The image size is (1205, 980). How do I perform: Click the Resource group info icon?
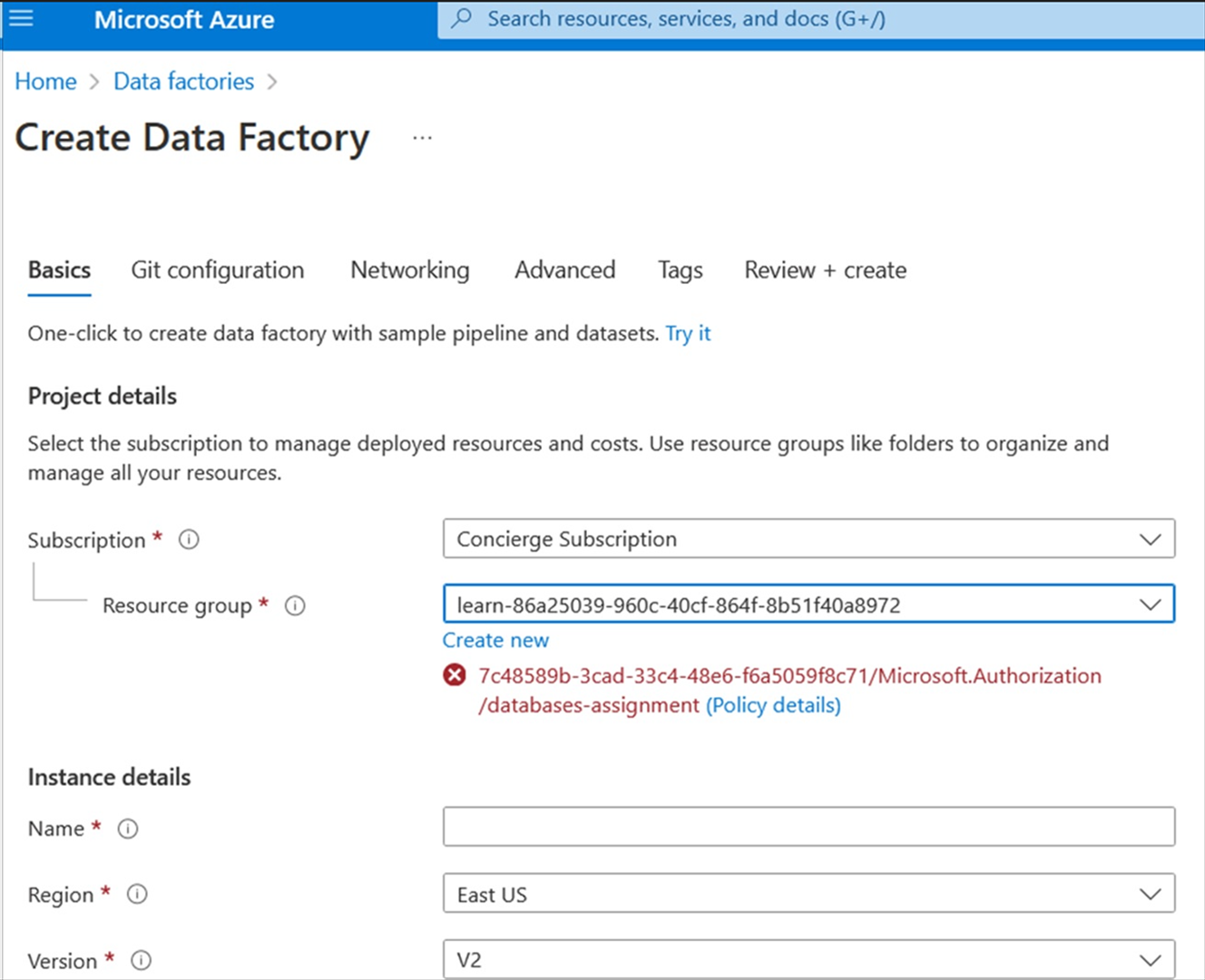pos(295,605)
